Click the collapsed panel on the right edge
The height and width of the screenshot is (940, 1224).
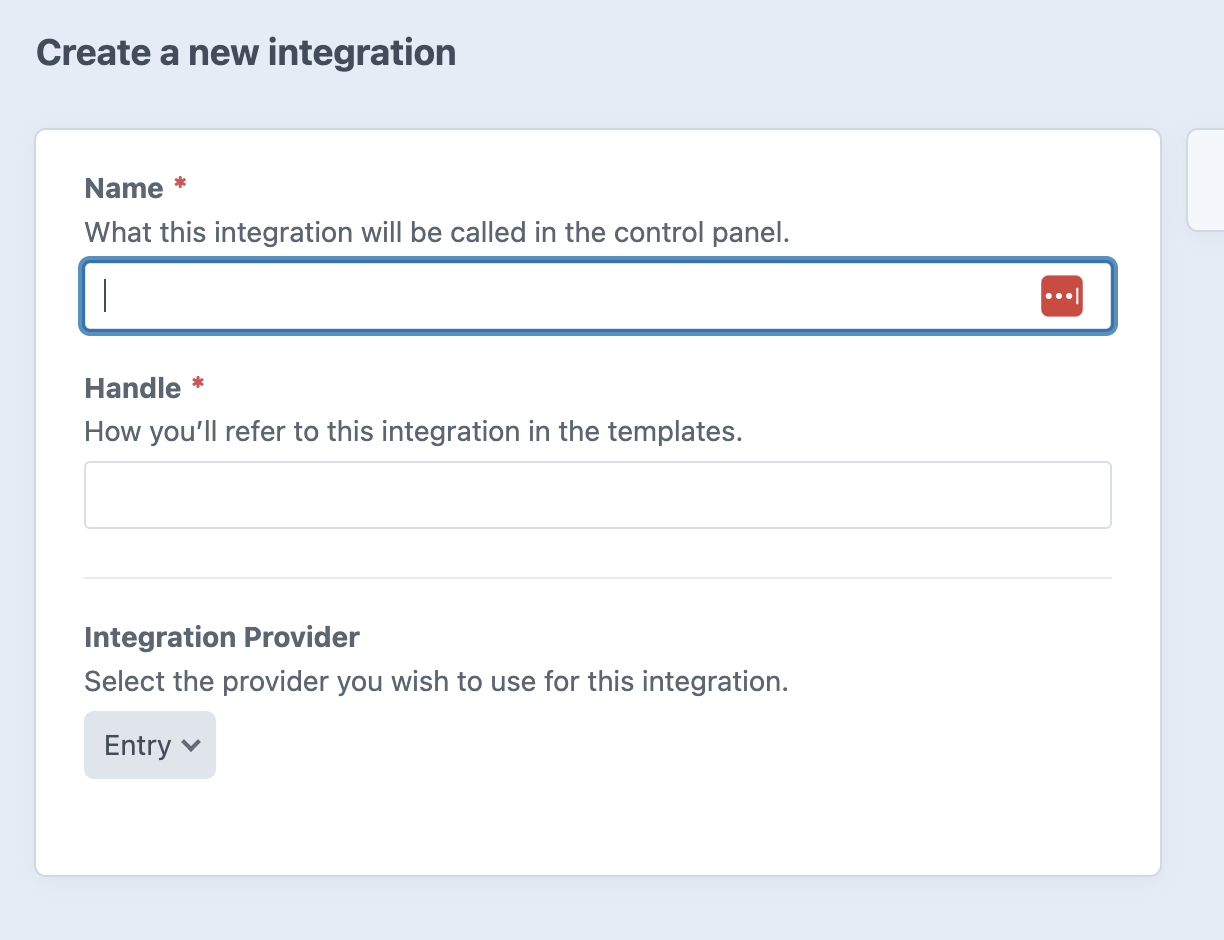(1207, 180)
